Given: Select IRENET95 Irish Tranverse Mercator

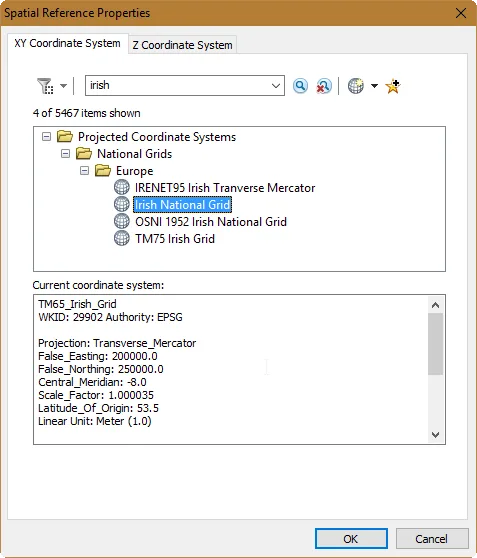Looking at the screenshot, I should click(225, 188).
